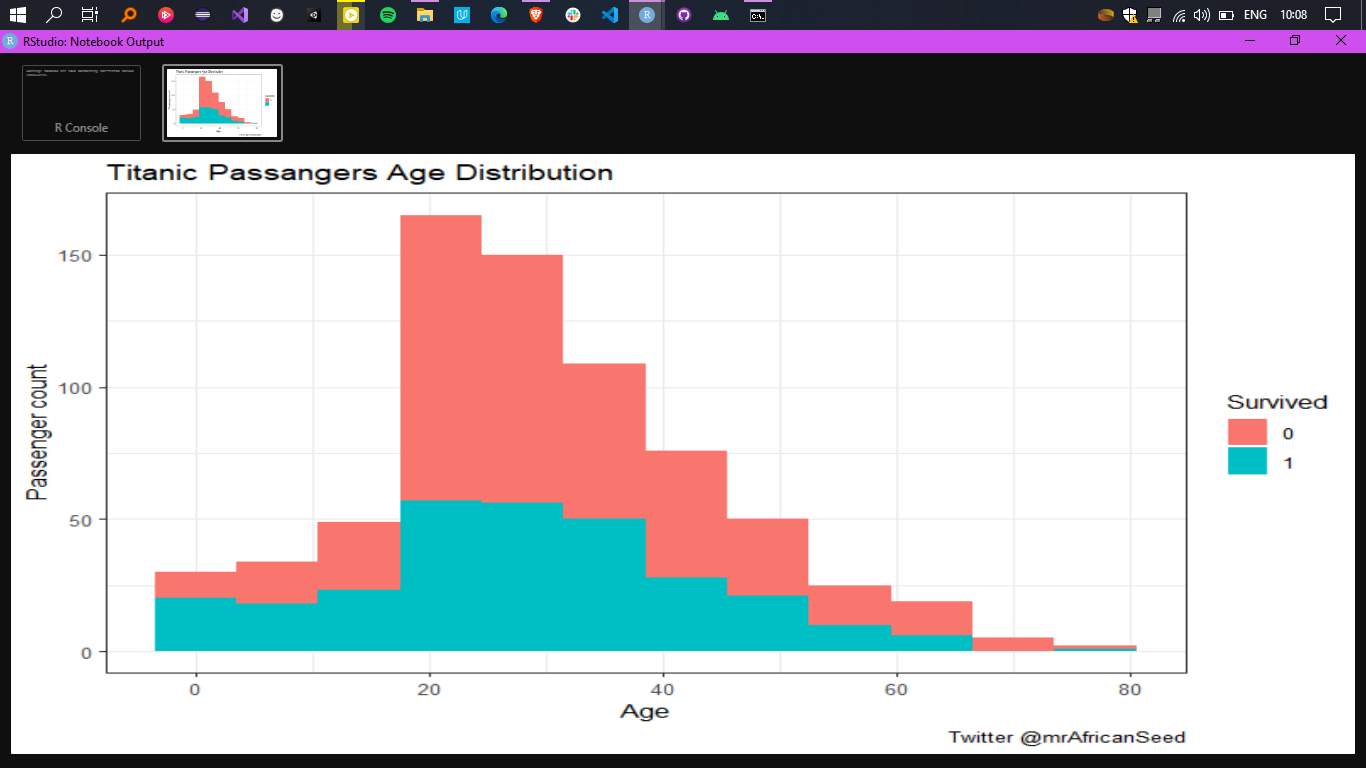This screenshot has width=1366, height=768.
Task: Open the ENG language switcher
Action: tap(1255, 15)
